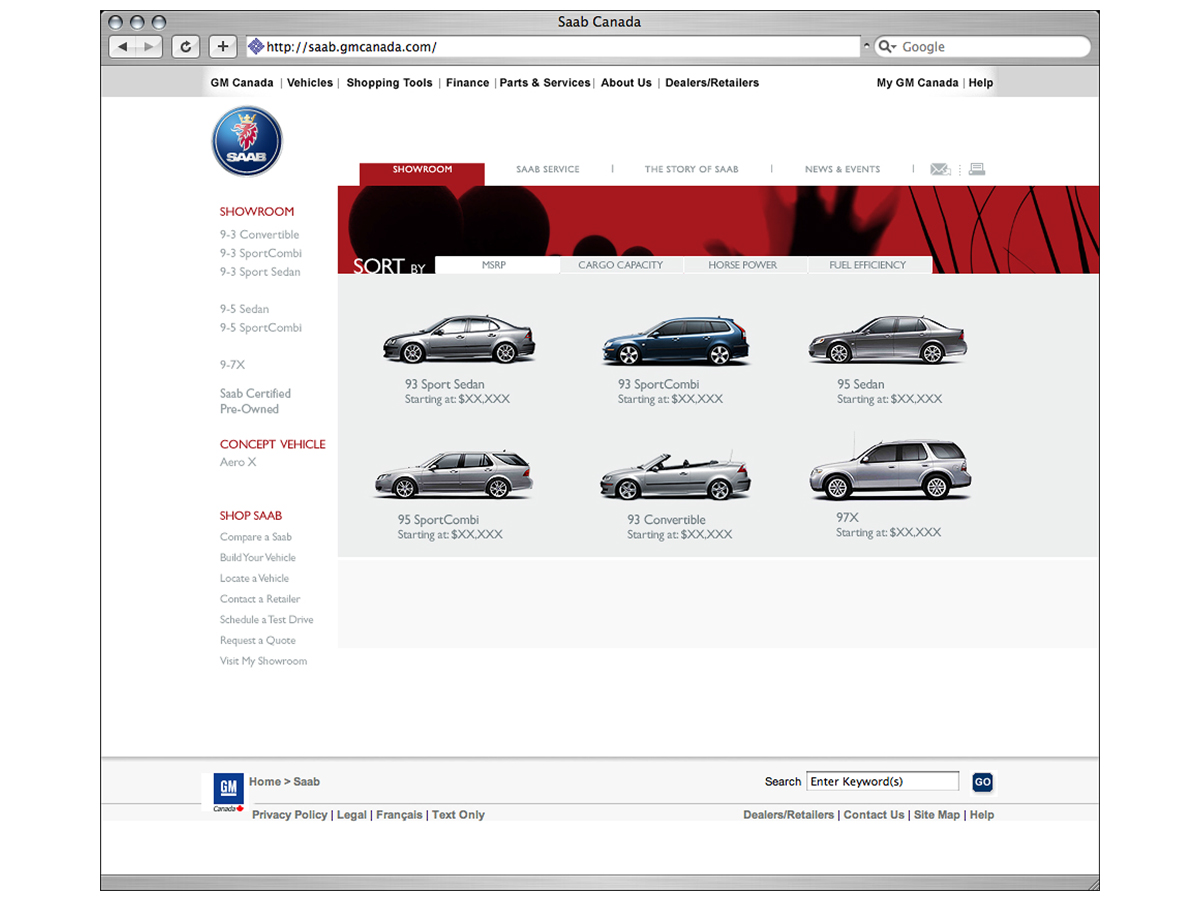The width and height of the screenshot is (1200, 900).
Task: Open the Shopping Tools menu
Action: [x=389, y=83]
